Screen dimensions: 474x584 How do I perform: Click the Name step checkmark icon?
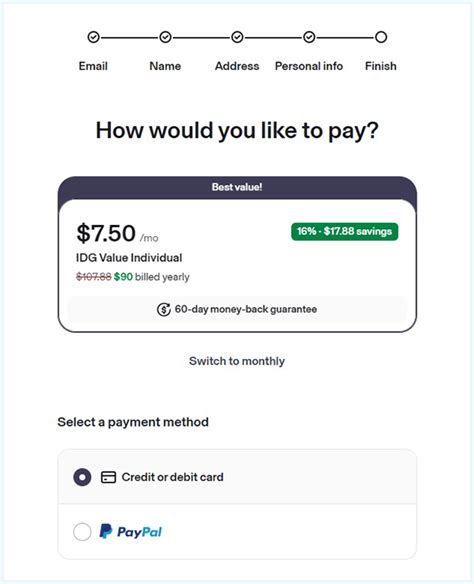(165, 37)
